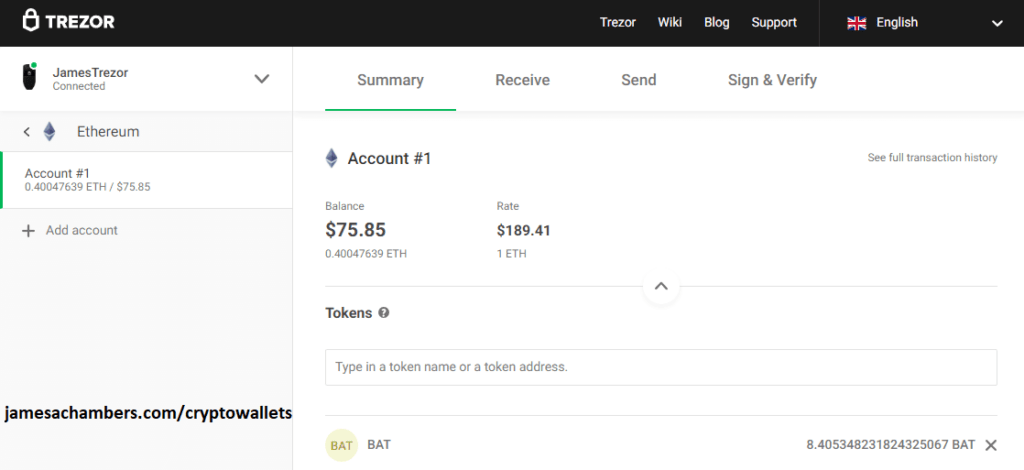Go back using arrow beside Ethereum

[26, 132]
